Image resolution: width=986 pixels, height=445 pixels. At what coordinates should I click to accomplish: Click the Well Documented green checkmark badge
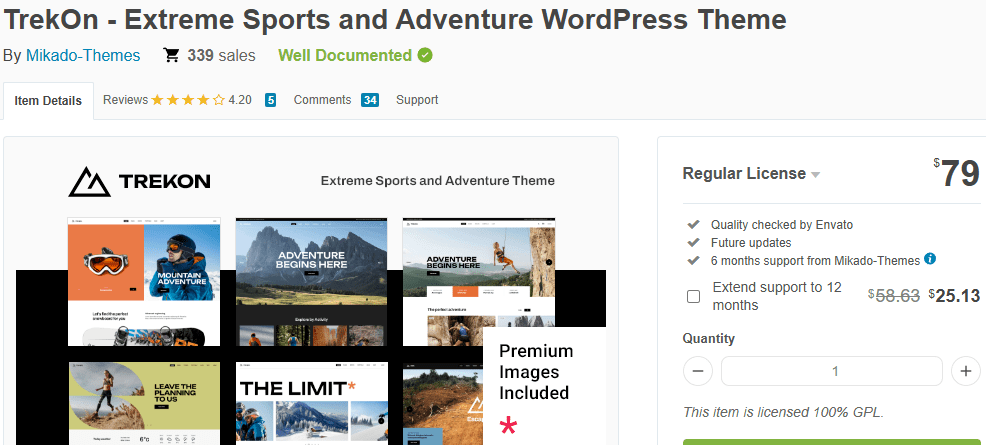[425, 55]
